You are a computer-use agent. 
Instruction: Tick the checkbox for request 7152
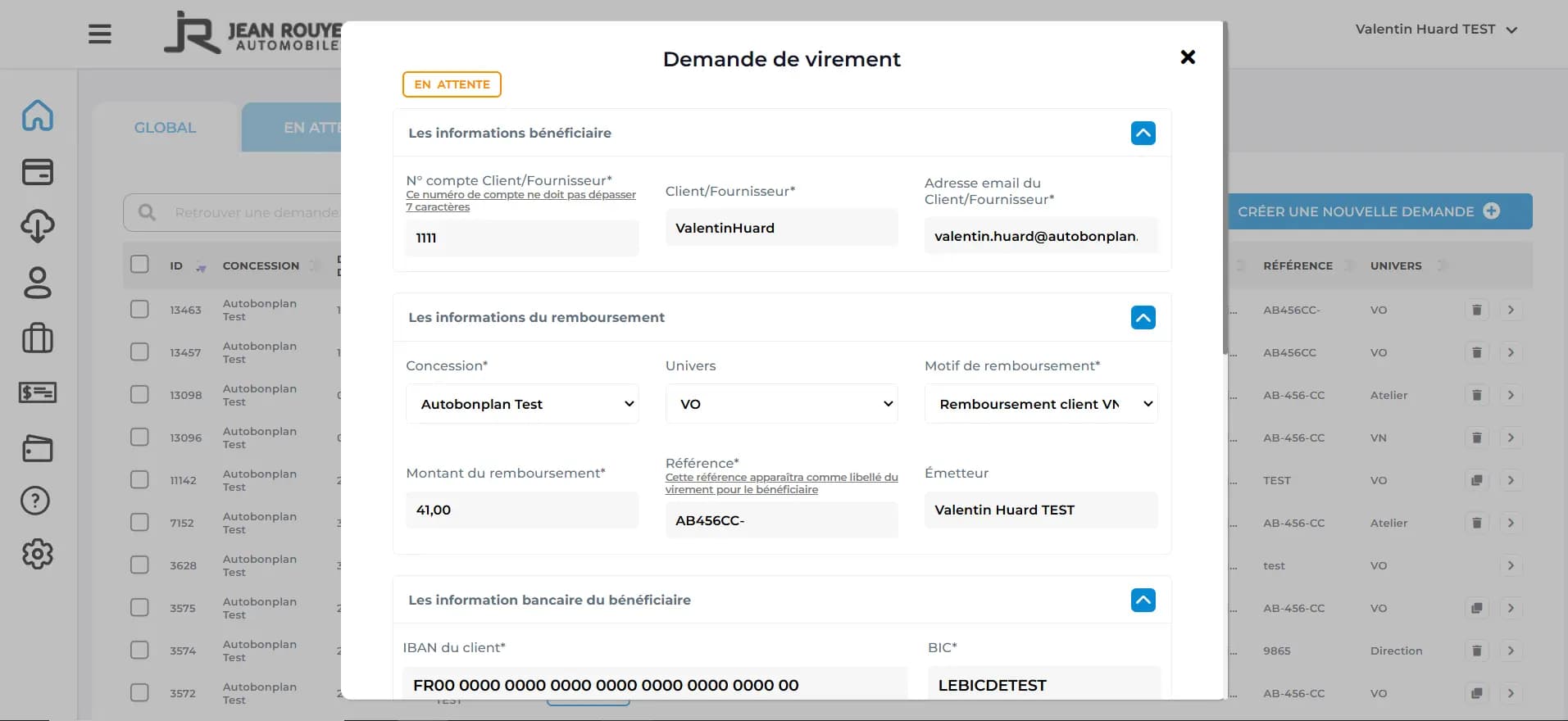pos(140,523)
